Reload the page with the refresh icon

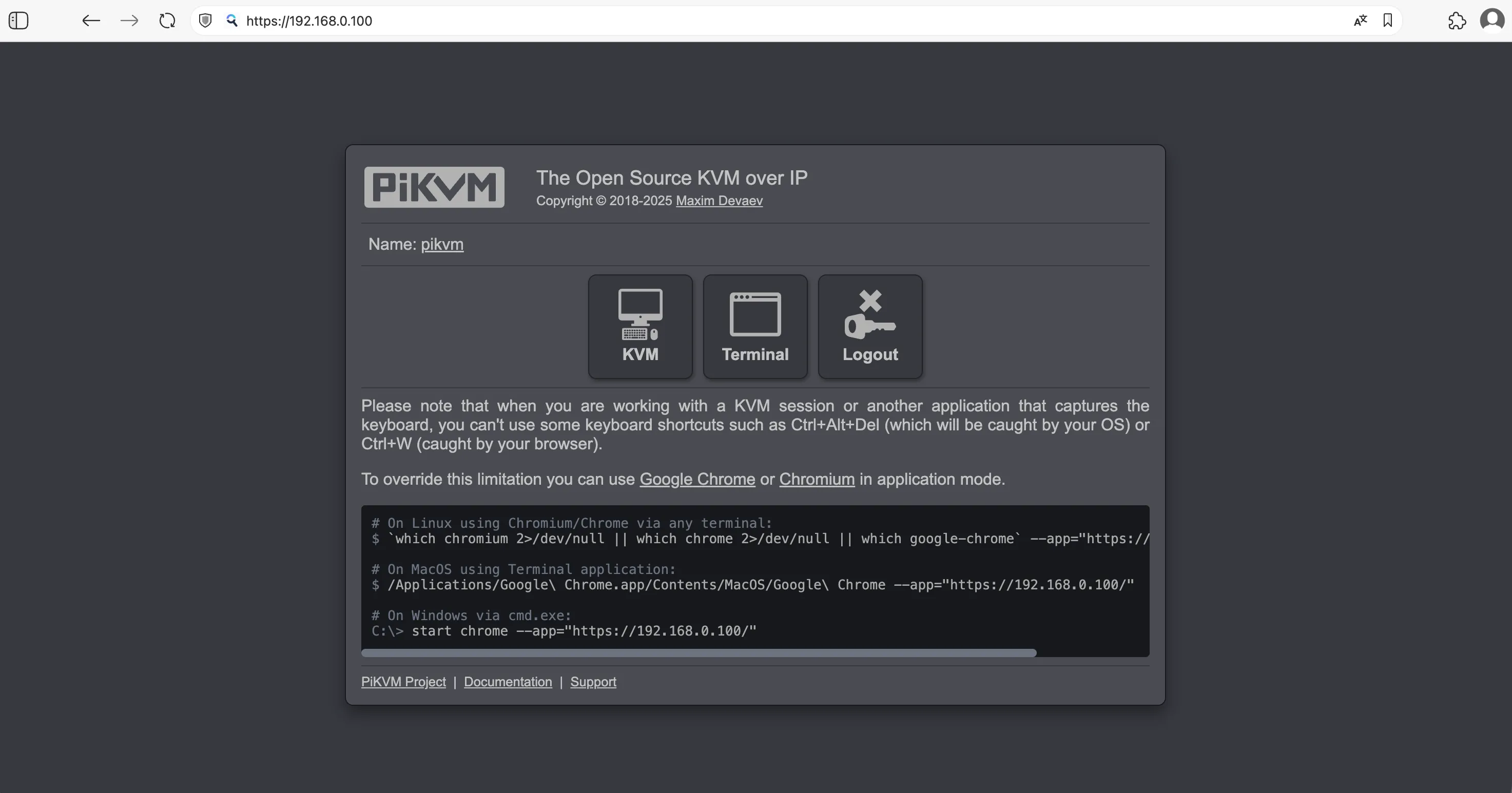[167, 21]
